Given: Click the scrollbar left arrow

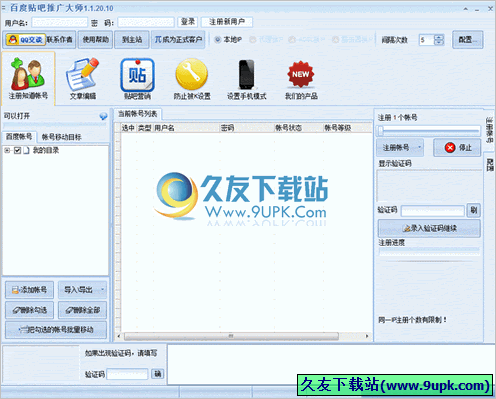Looking at the screenshot, I should (119, 336).
